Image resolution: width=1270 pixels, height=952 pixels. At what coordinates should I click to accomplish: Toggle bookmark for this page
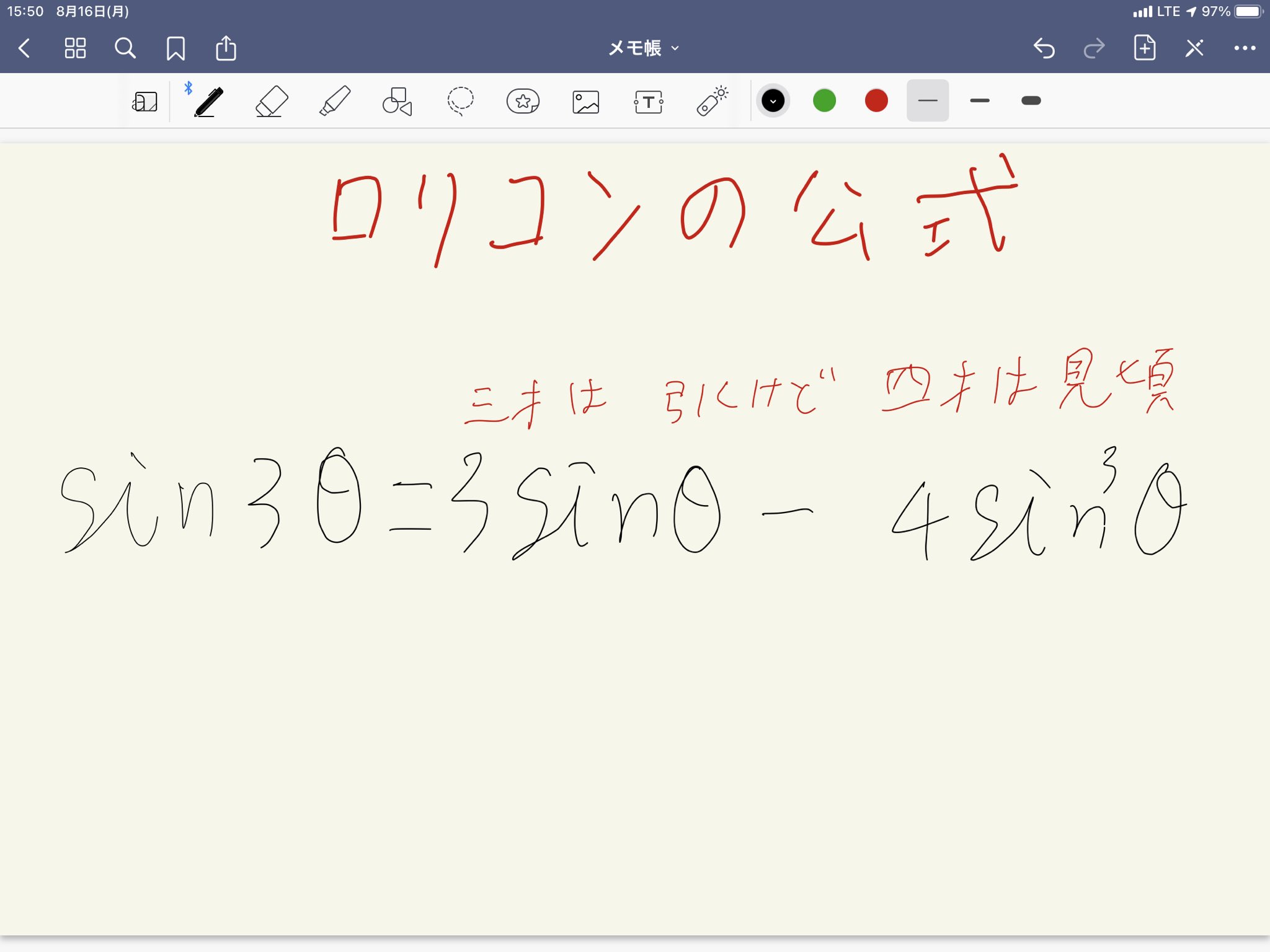click(175, 48)
